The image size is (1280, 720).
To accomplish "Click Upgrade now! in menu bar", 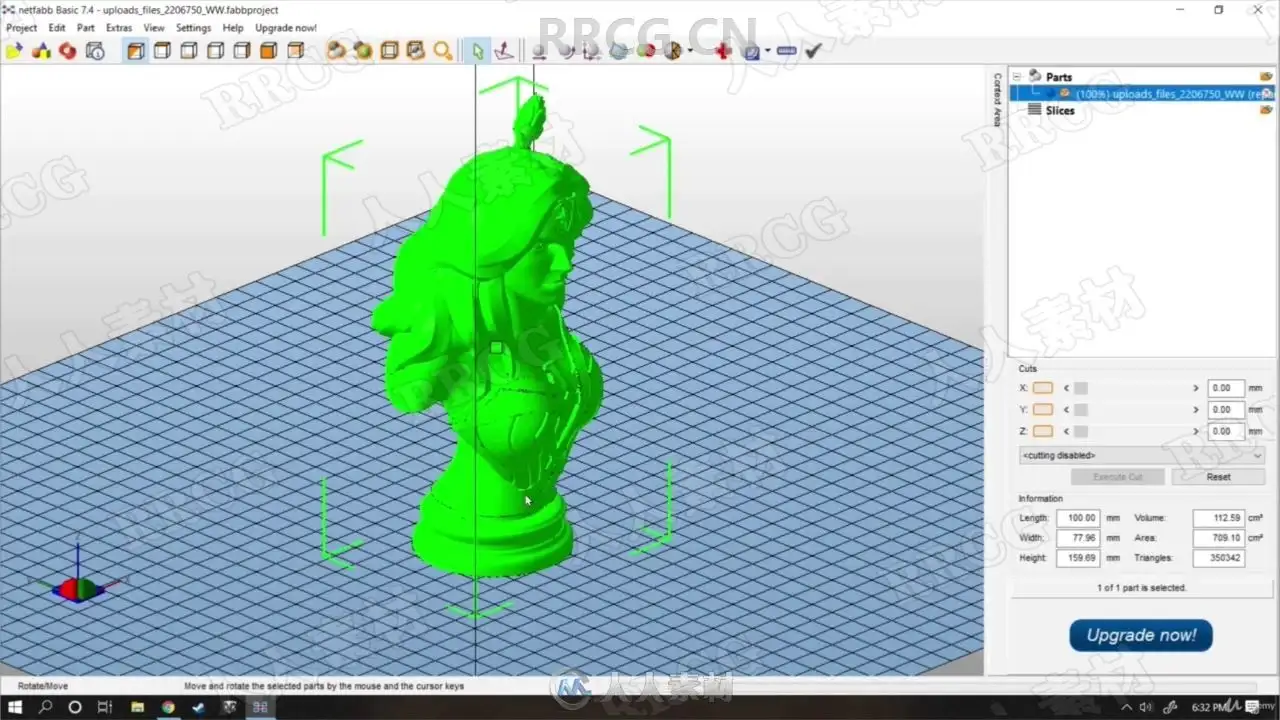I will point(286,28).
